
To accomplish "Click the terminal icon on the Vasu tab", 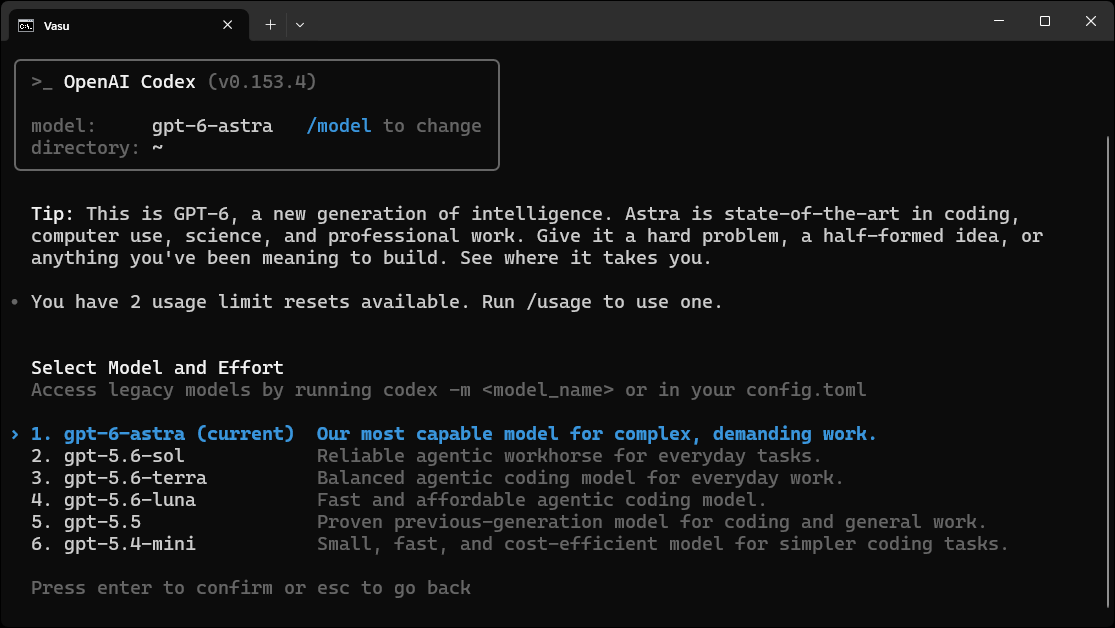I will [x=26, y=26].
